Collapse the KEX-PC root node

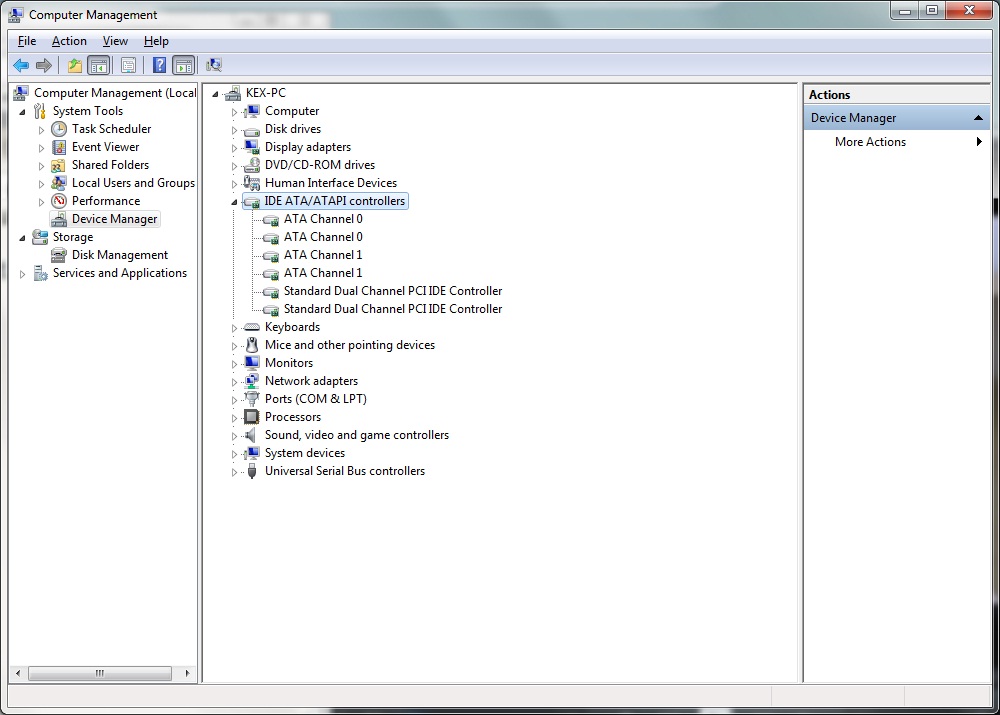pyautogui.click(x=216, y=94)
